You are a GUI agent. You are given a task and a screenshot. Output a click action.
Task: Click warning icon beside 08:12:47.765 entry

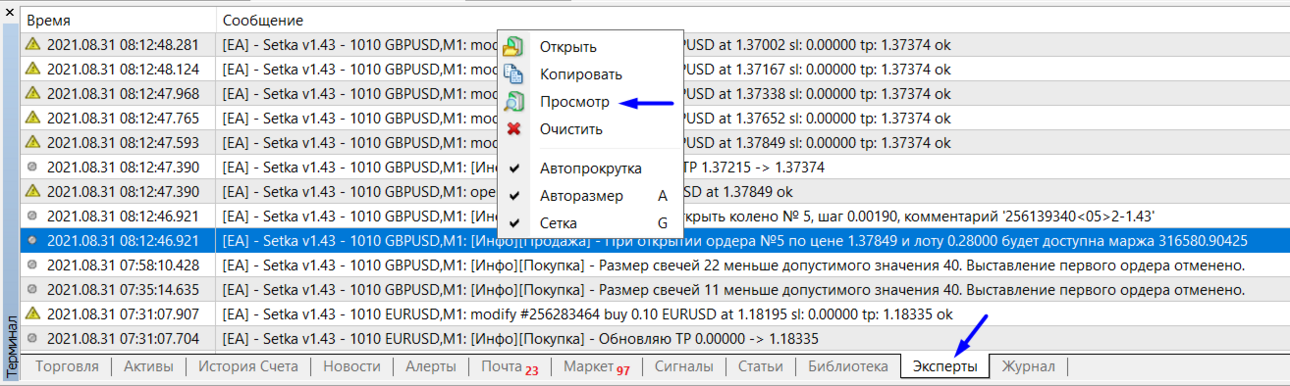click(x=32, y=118)
